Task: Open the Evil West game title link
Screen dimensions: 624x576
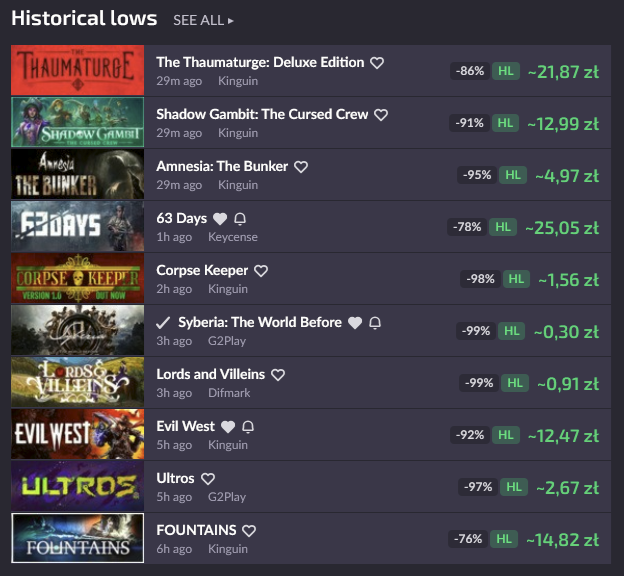Action: [x=185, y=426]
